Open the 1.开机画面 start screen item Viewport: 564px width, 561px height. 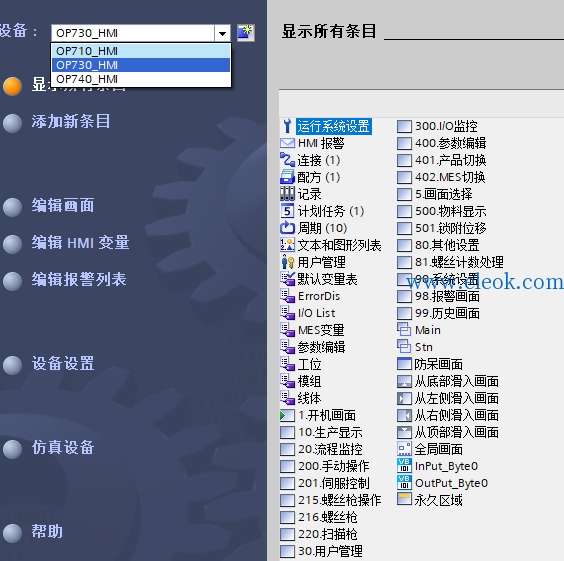click(x=327, y=415)
